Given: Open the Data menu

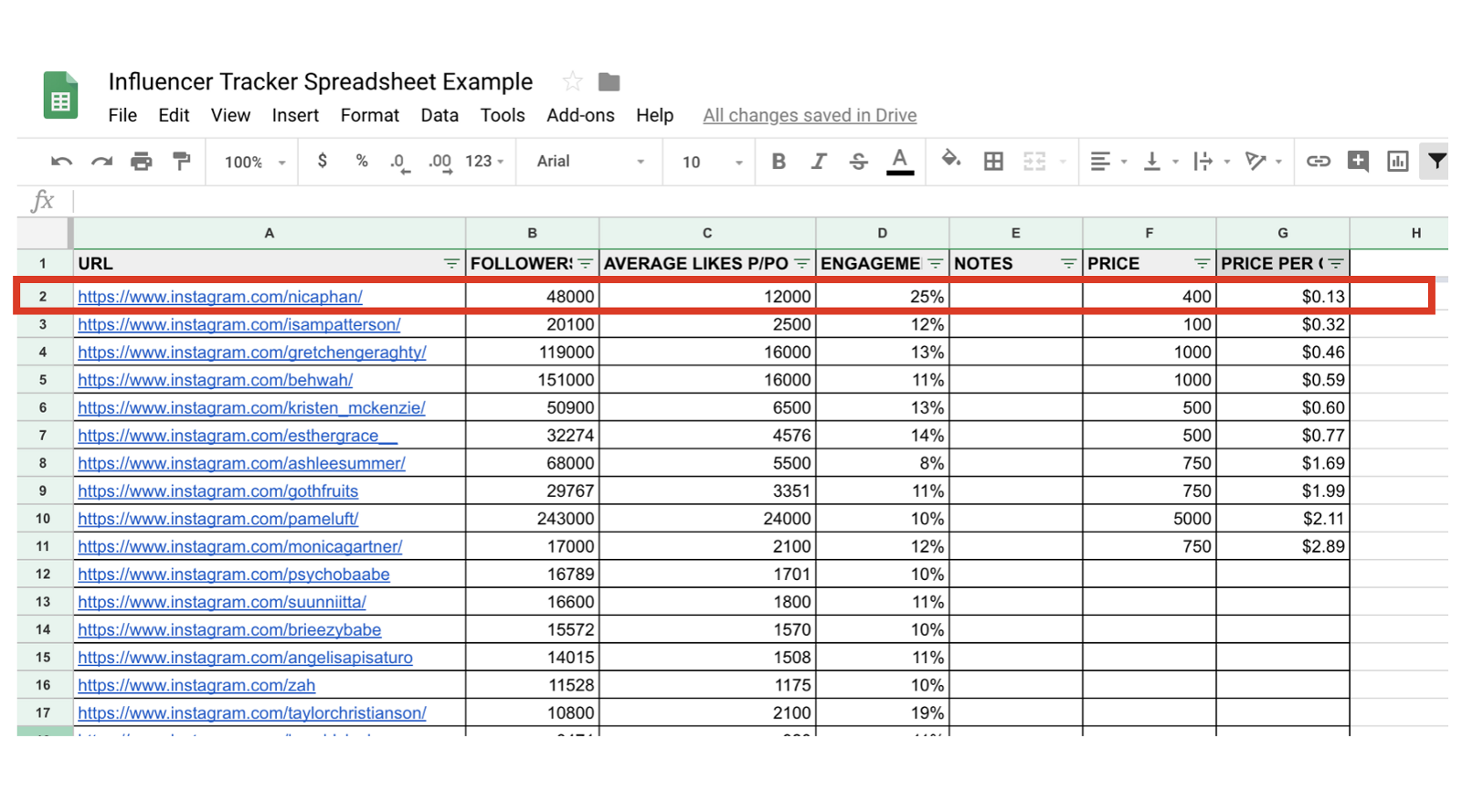Looking at the screenshot, I should tap(440, 115).
